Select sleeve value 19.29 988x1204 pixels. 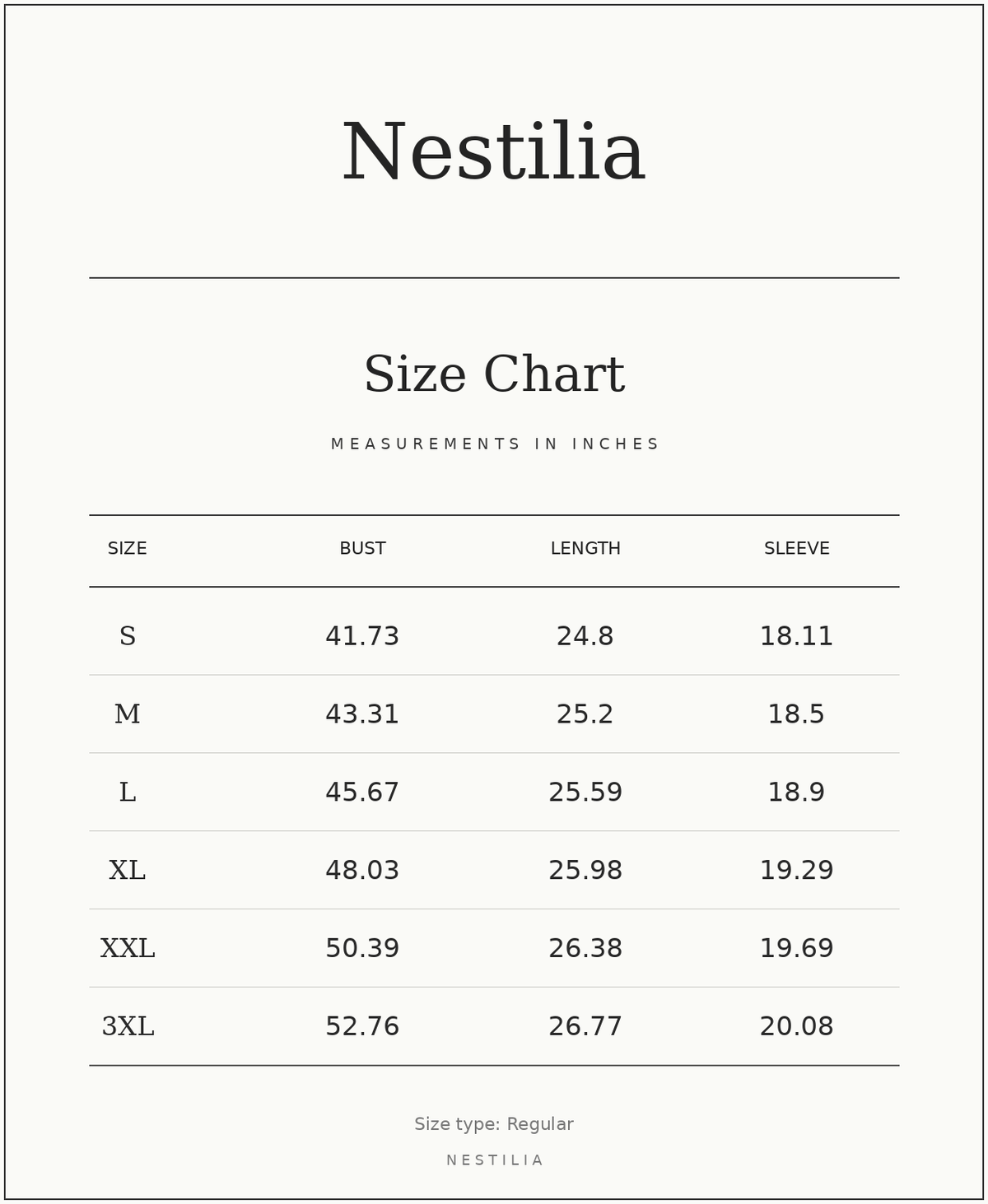point(797,871)
